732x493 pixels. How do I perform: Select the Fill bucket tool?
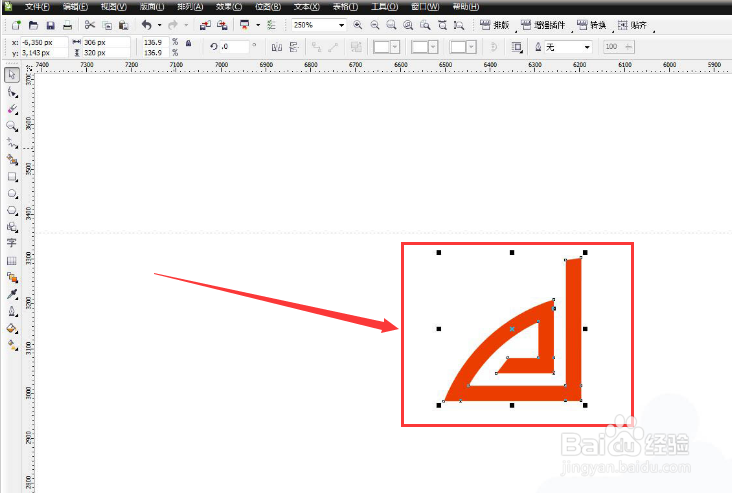pos(12,328)
